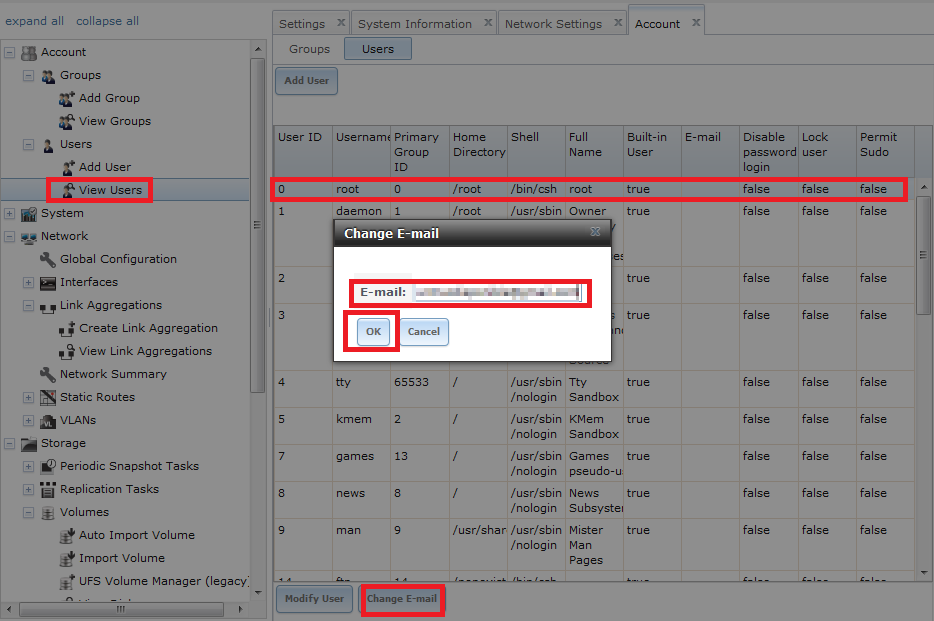
Task: Switch to the Network Settings tab
Action: (553, 24)
